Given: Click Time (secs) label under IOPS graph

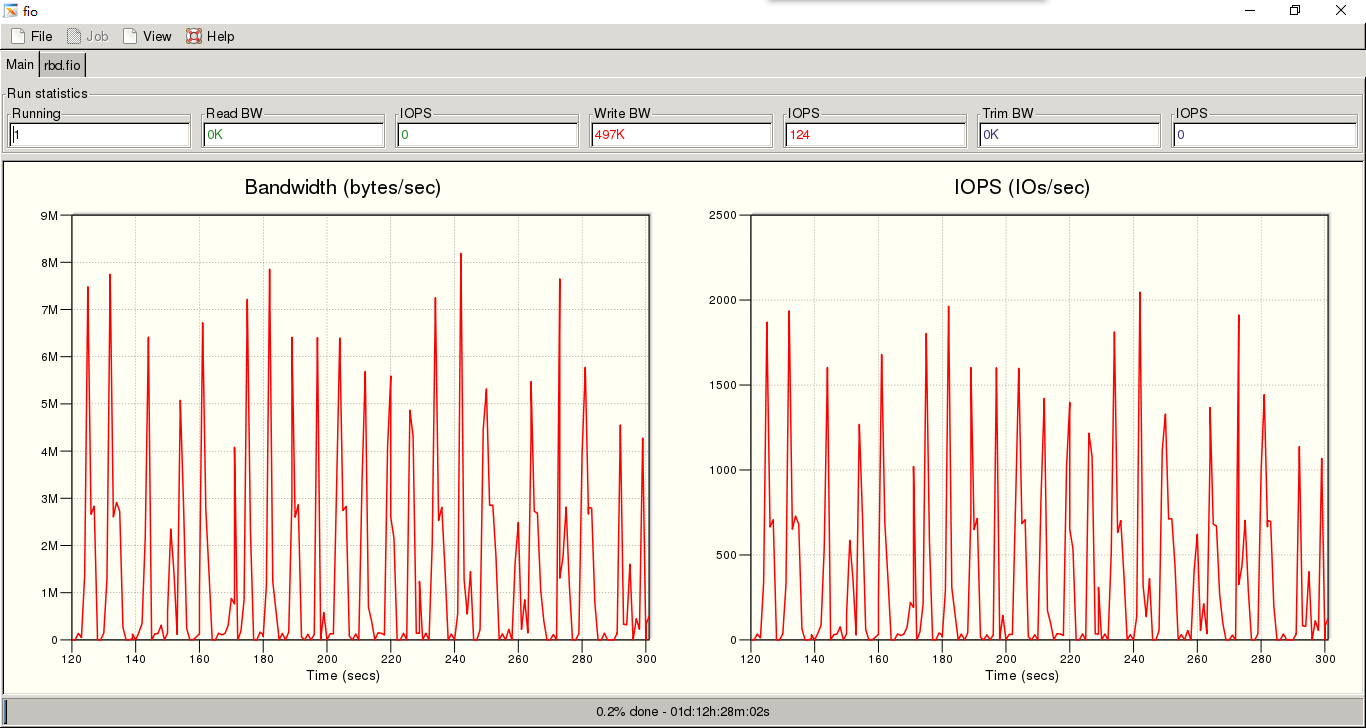Looking at the screenshot, I should pyautogui.click(x=1022, y=675).
